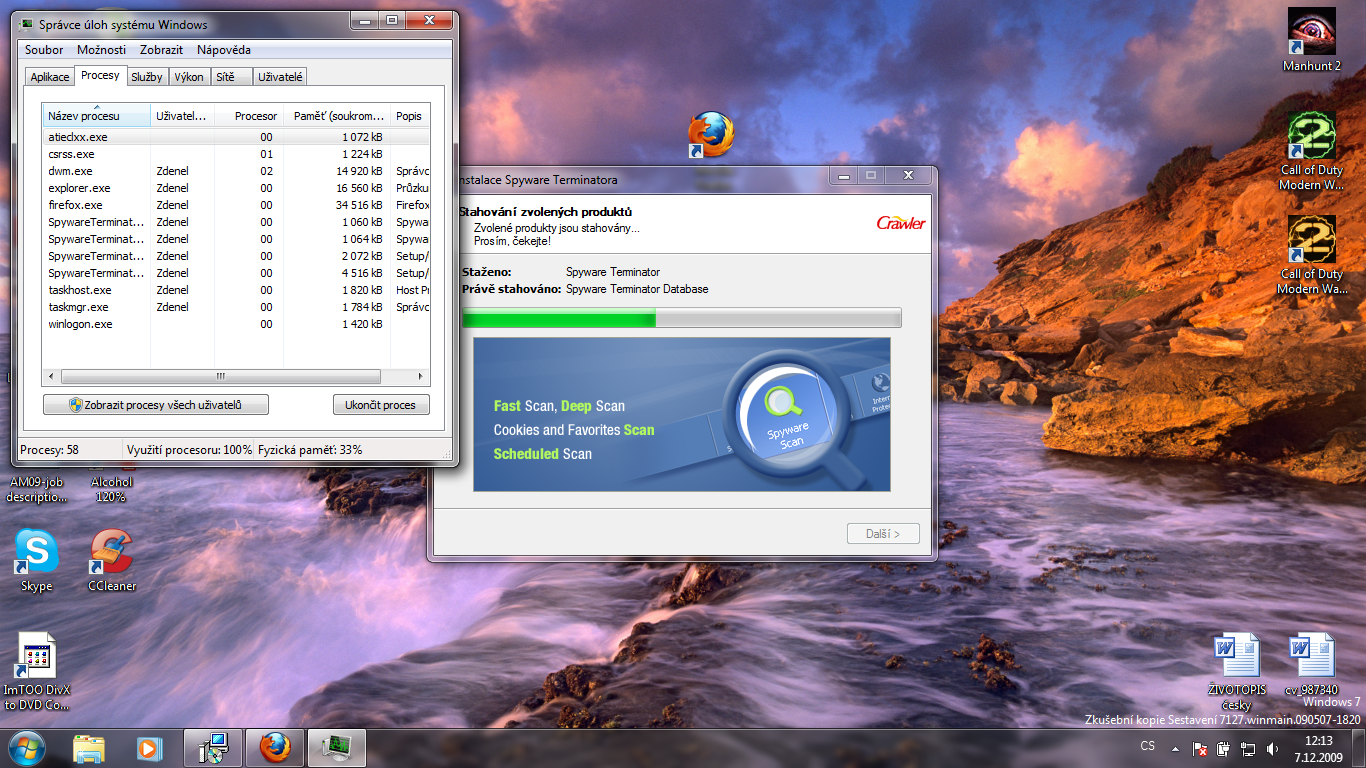Image resolution: width=1366 pixels, height=768 pixels.
Task: Select the csrss.exe process
Action: [x=236, y=154]
